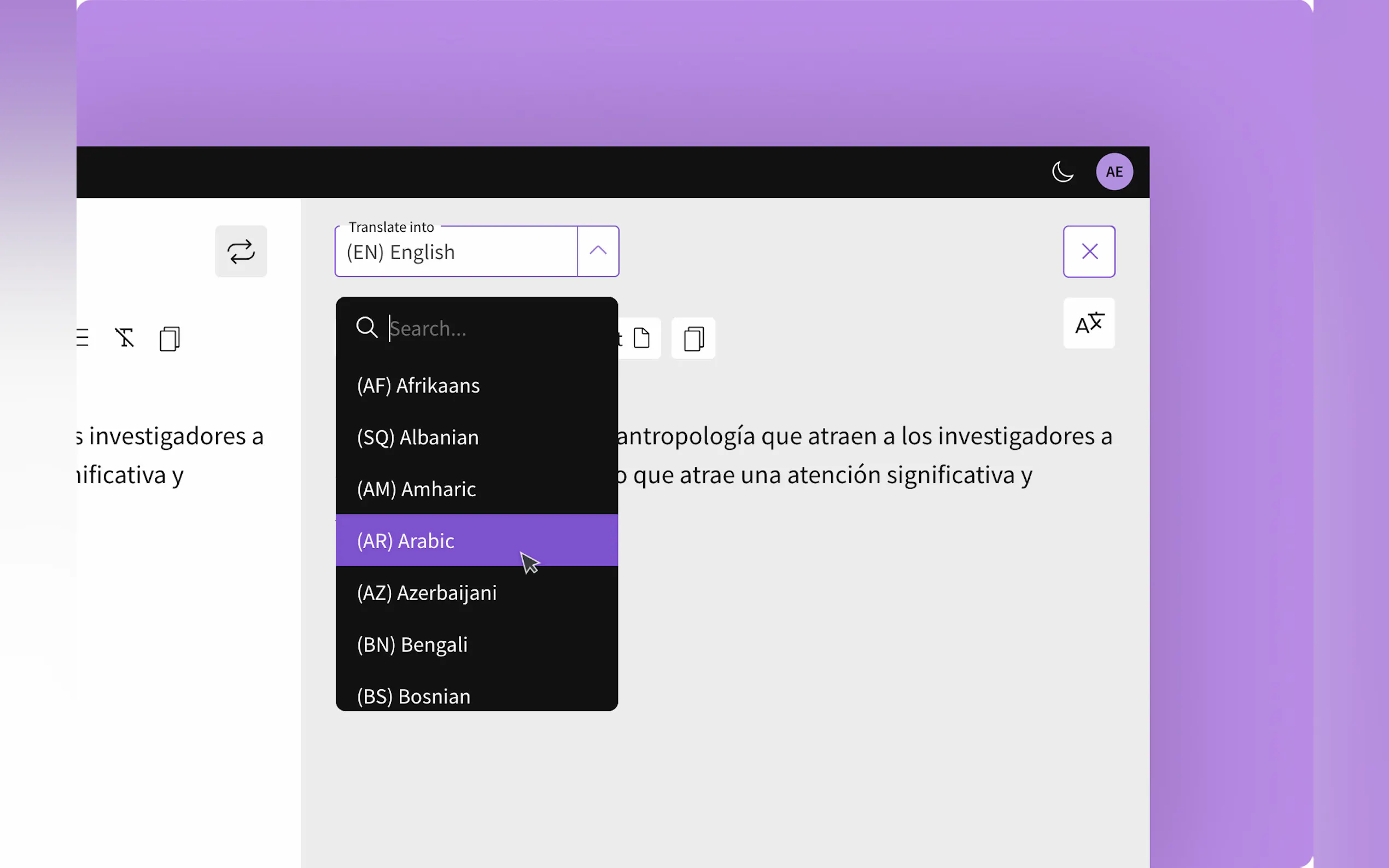The image size is (1389, 868).
Task: Copy the translated text with the right copy icon
Action: pyautogui.click(x=693, y=338)
